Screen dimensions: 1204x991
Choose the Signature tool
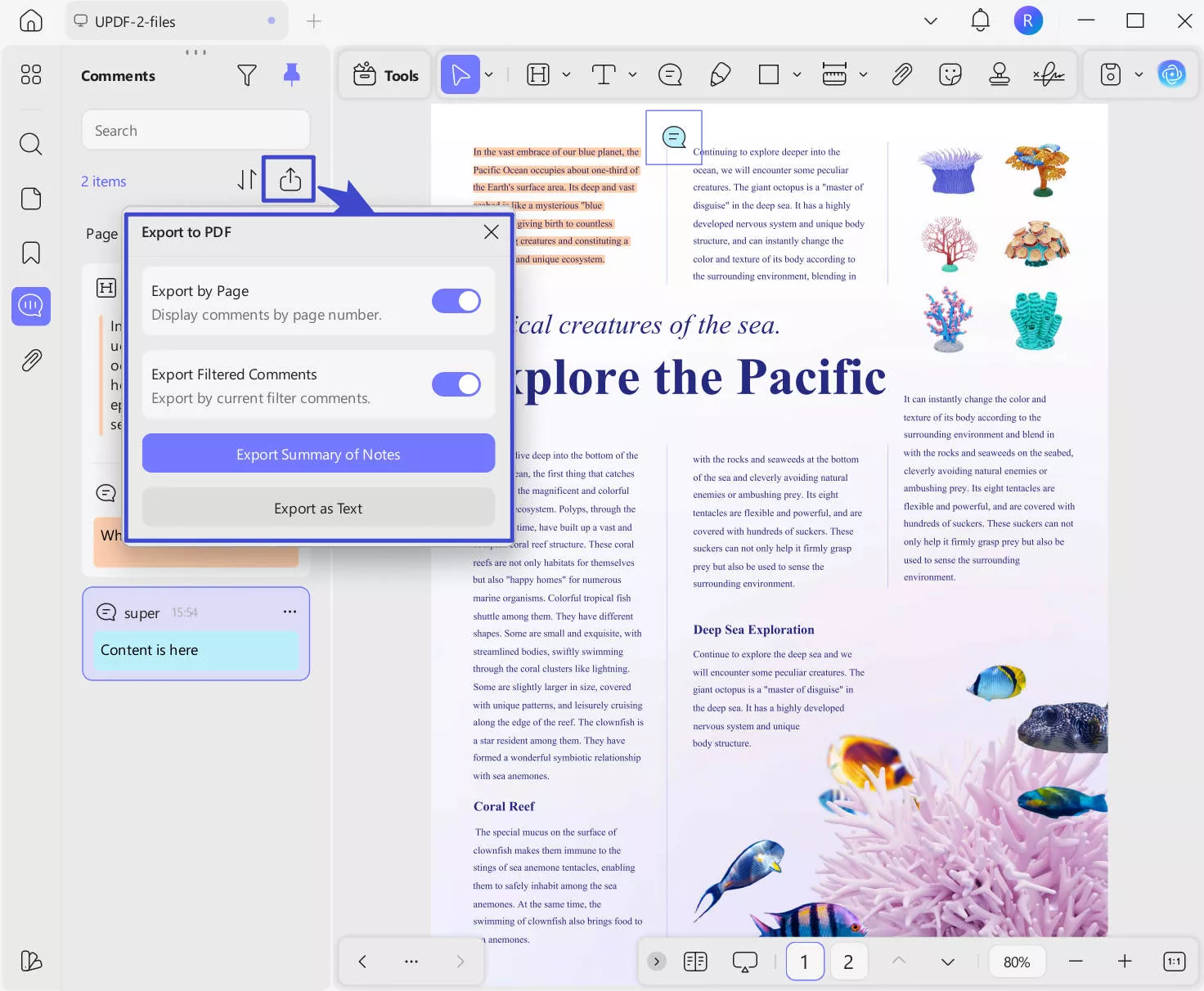tap(1049, 74)
